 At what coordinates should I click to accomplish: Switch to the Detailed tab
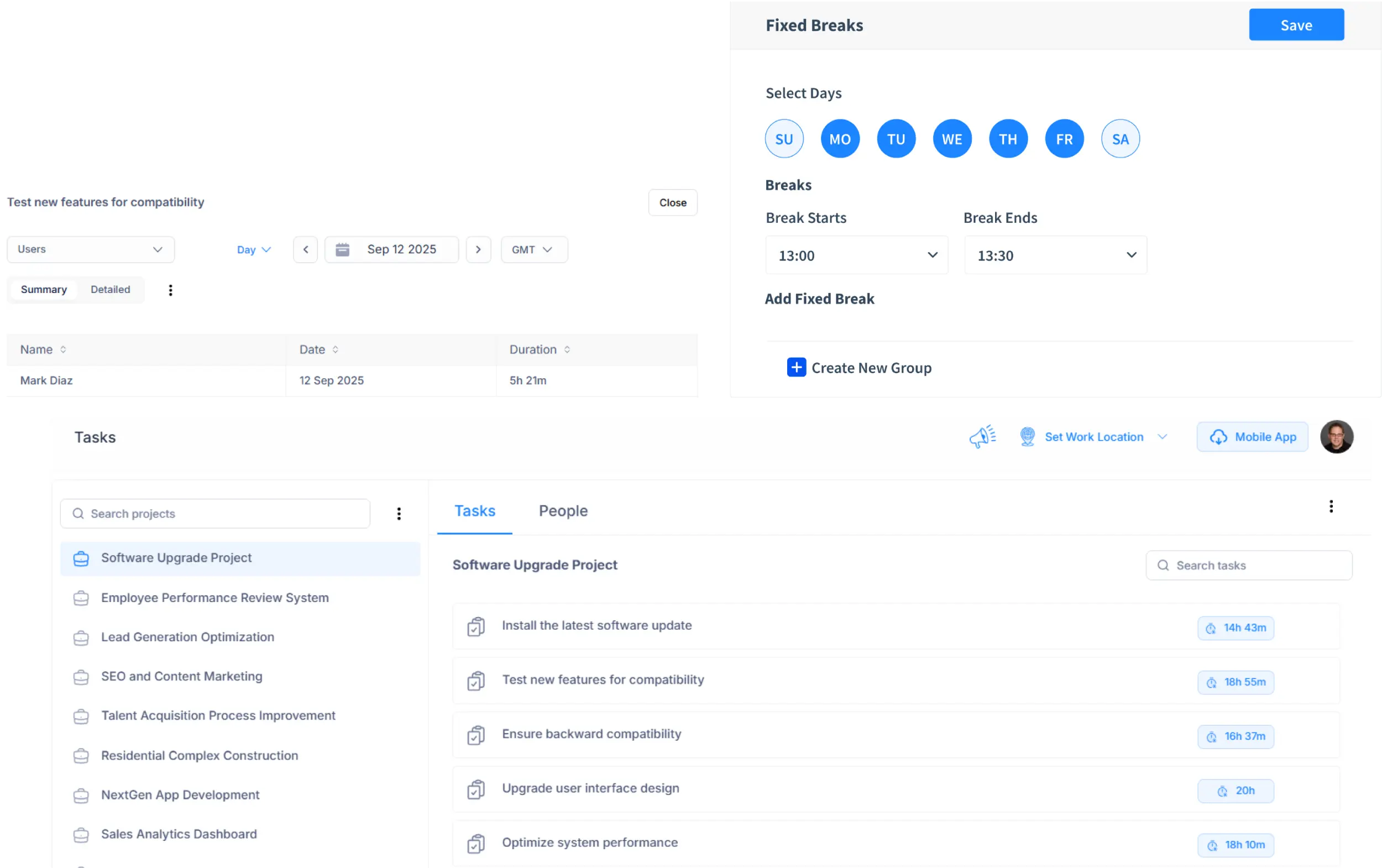(x=110, y=289)
